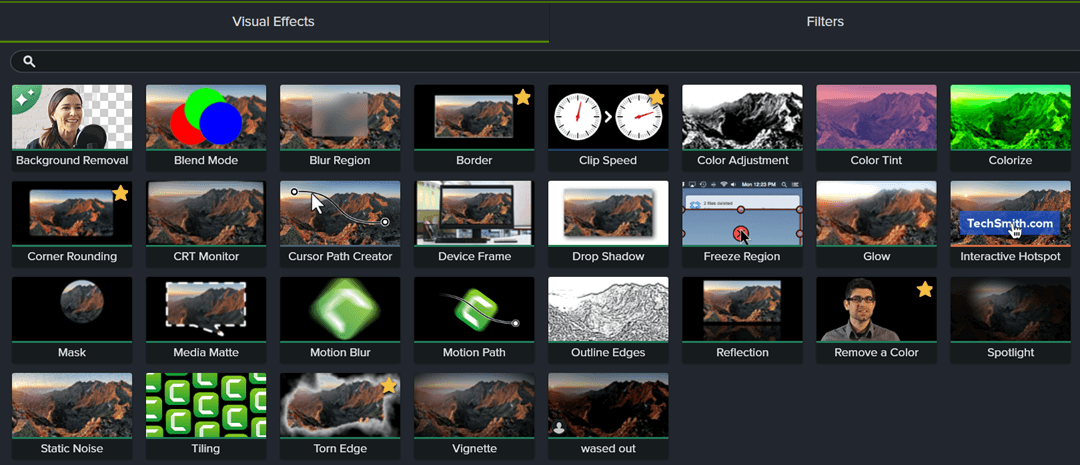The height and width of the screenshot is (465, 1080).
Task: Select the CRT Monitor effect thumbnail
Action: point(206,214)
